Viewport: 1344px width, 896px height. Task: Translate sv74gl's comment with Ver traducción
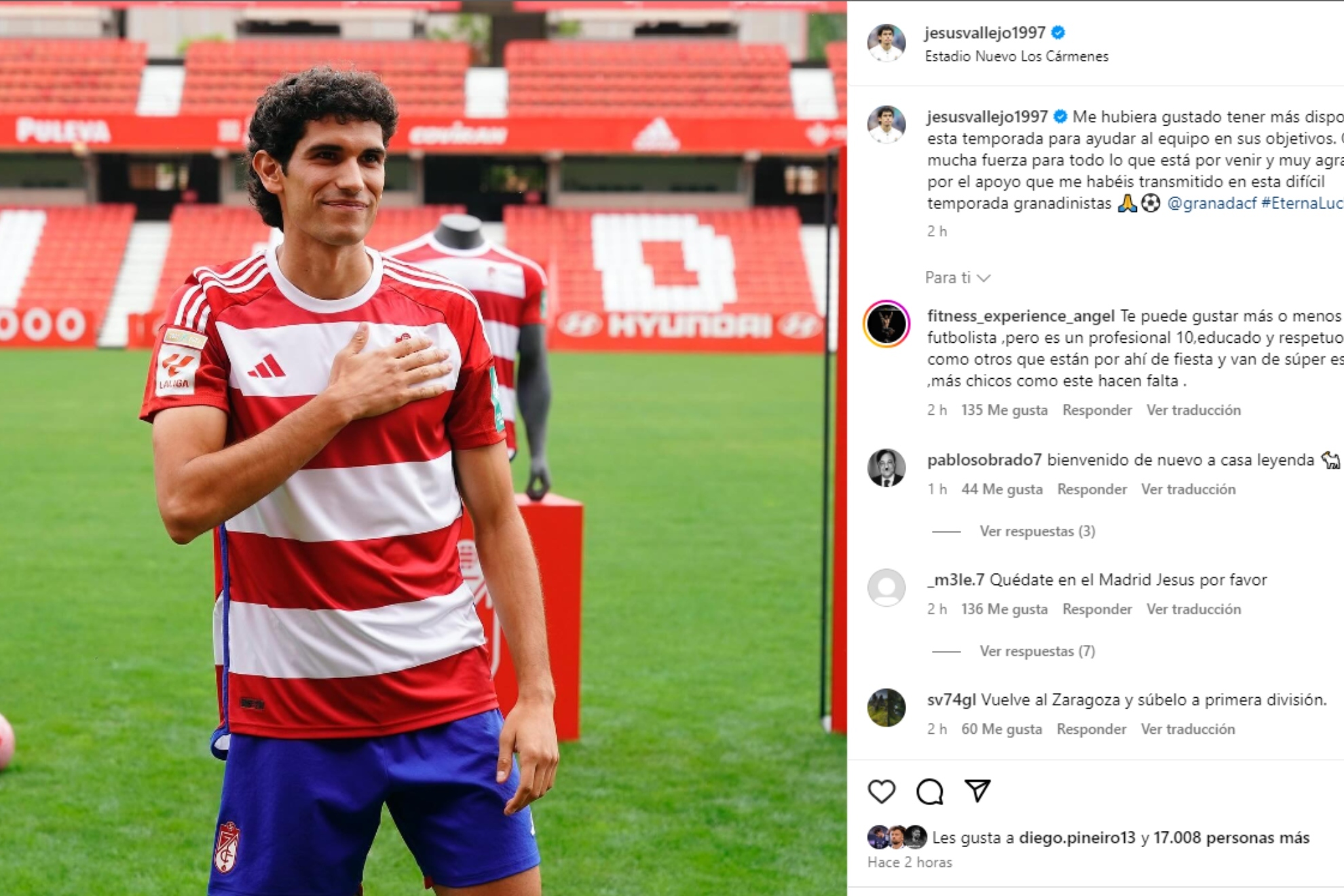click(x=1188, y=729)
